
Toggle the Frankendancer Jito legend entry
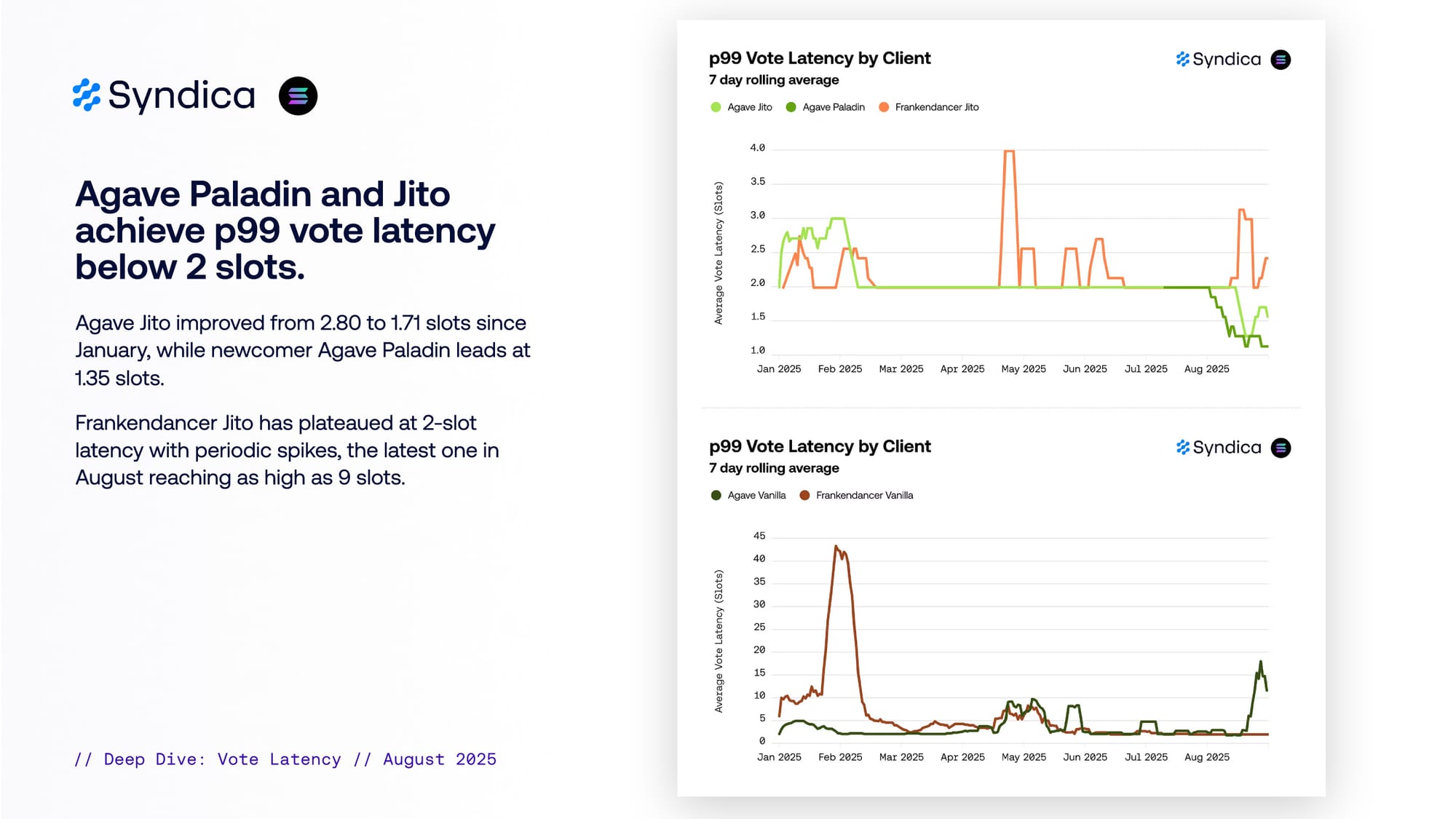(x=936, y=107)
